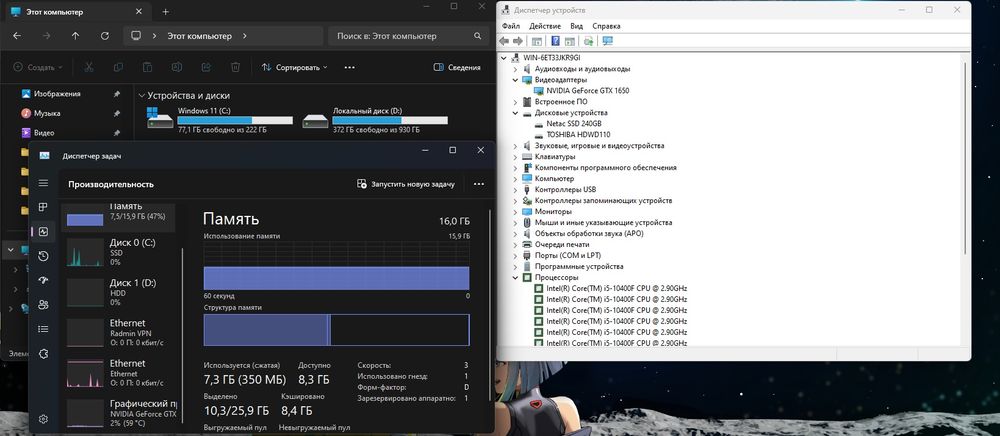
Task: Select Netac SSD 240GB device
Action: pyautogui.click(x=573, y=124)
